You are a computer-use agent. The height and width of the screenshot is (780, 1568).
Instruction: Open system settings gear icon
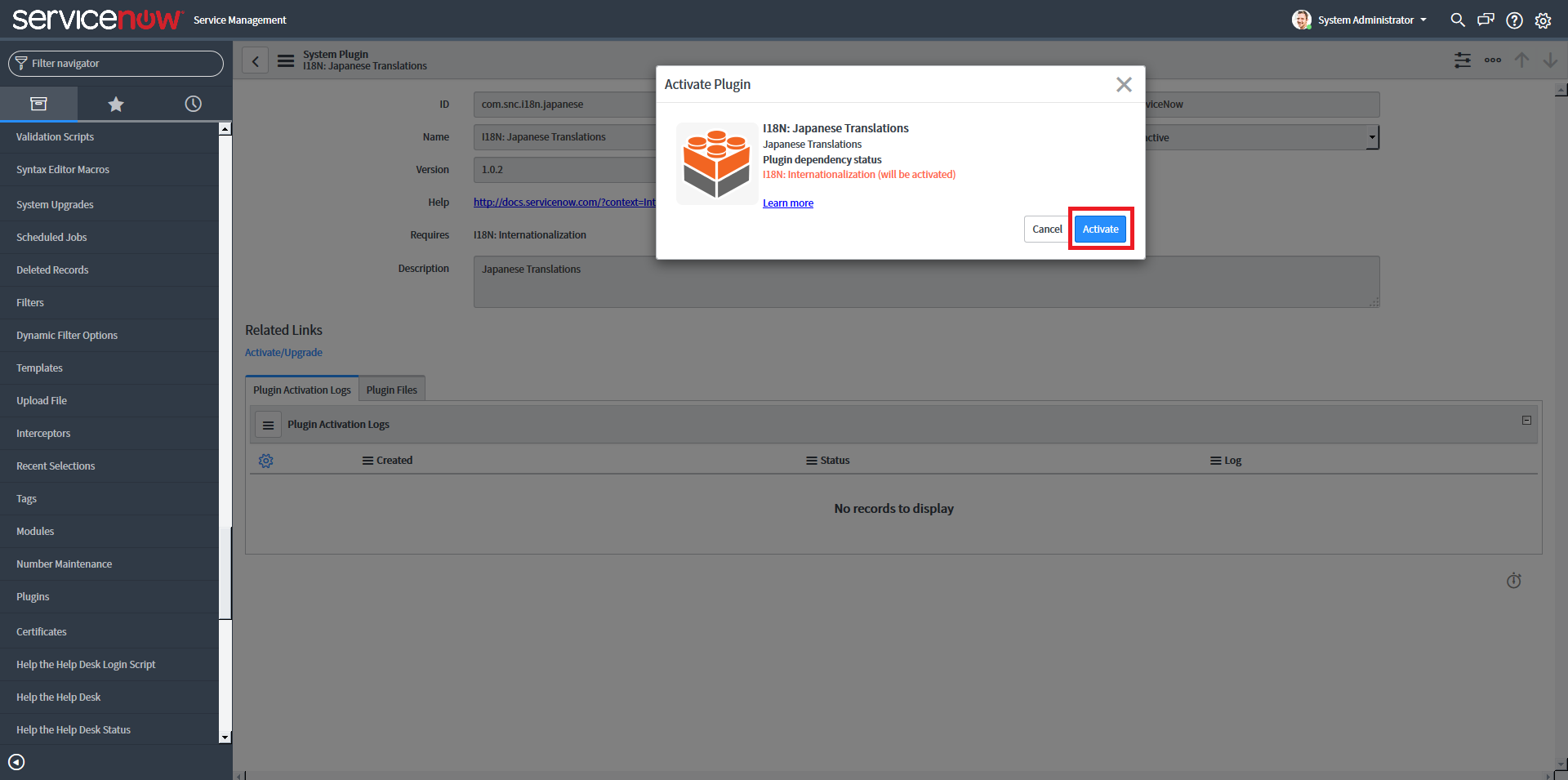click(x=1543, y=20)
